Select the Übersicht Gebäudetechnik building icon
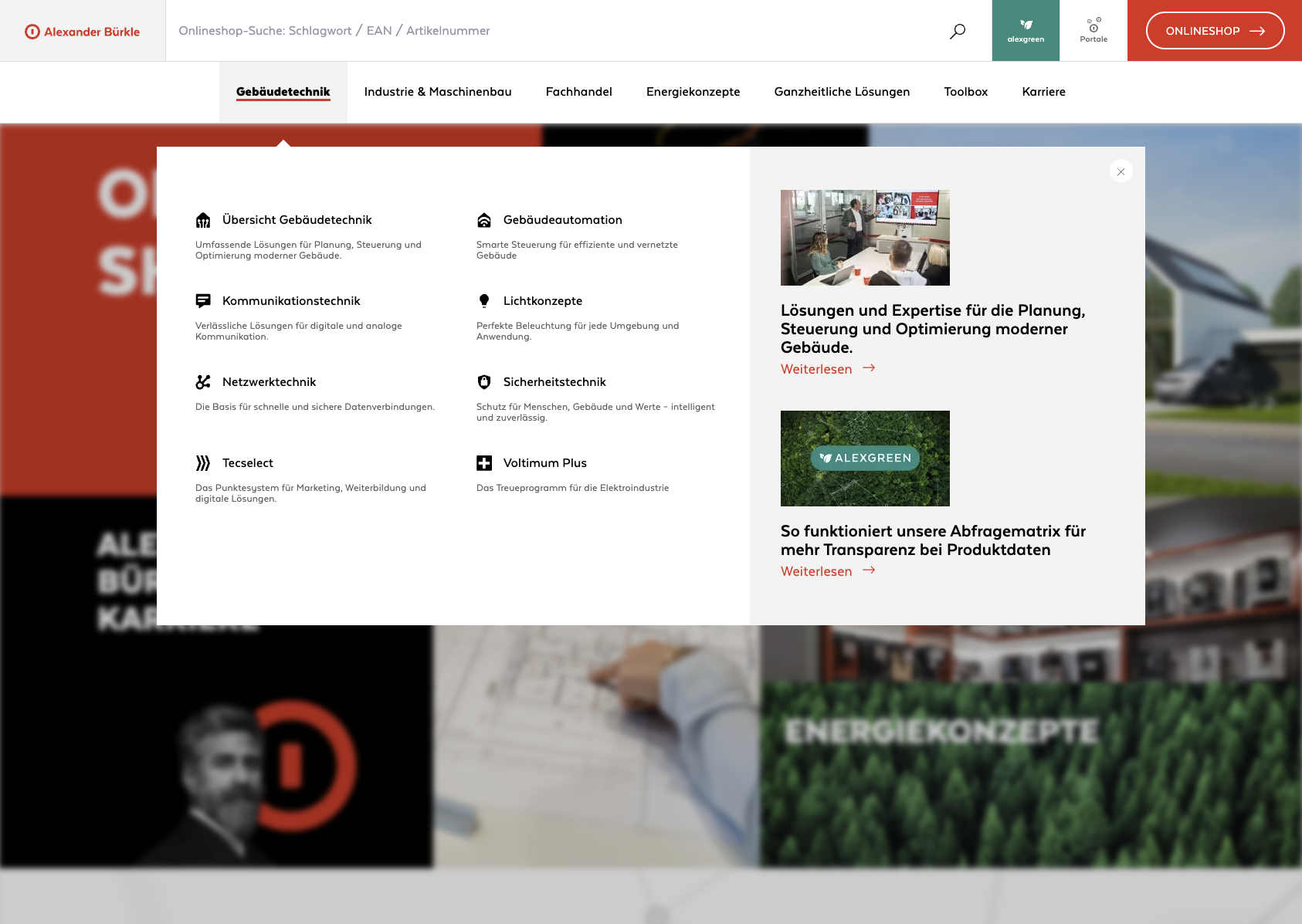Image resolution: width=1302 pixels, height=924 pixels. pos(203,220)
